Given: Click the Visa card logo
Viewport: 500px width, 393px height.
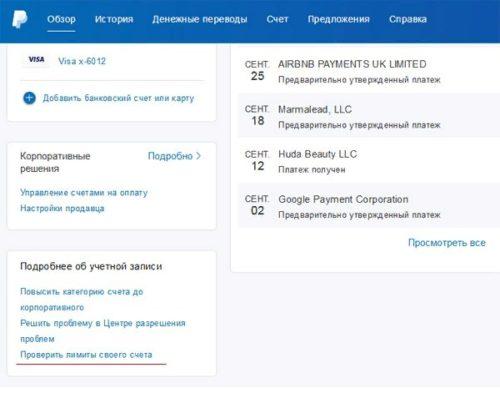Looking at the screenshot, I should coord(36,60).
